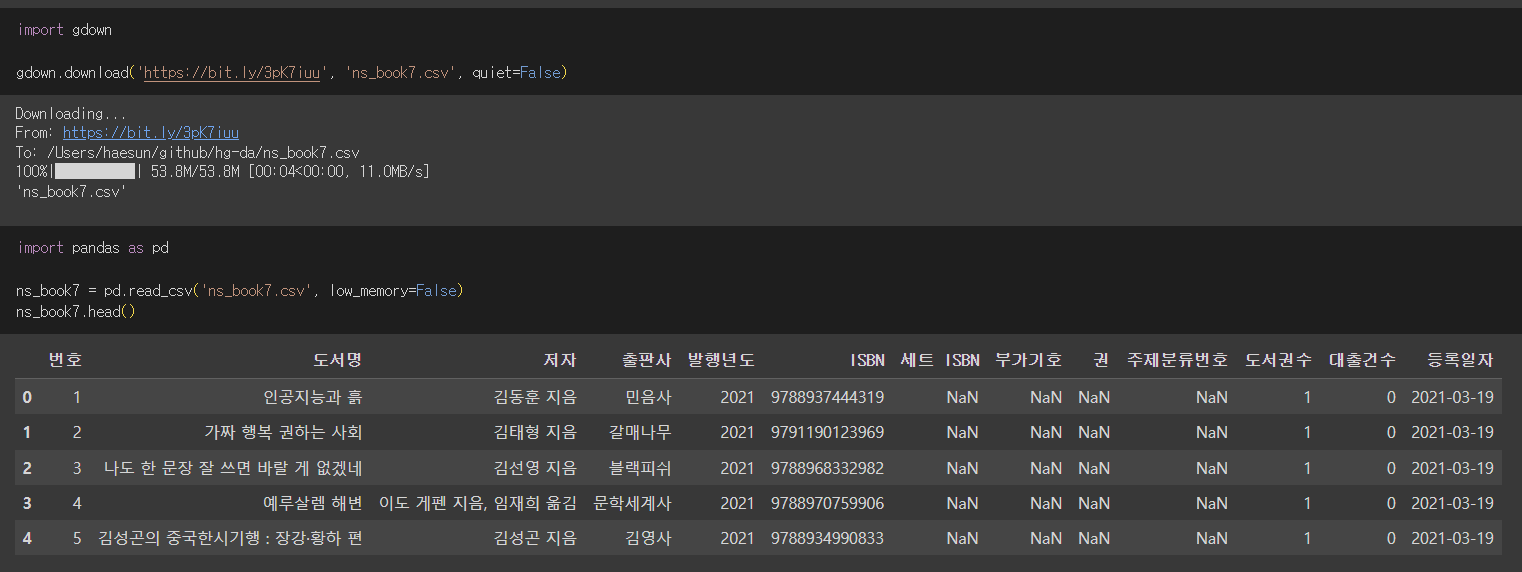
Task: Click ISBN value 9788968332982
Action: [x=827, y=468]
